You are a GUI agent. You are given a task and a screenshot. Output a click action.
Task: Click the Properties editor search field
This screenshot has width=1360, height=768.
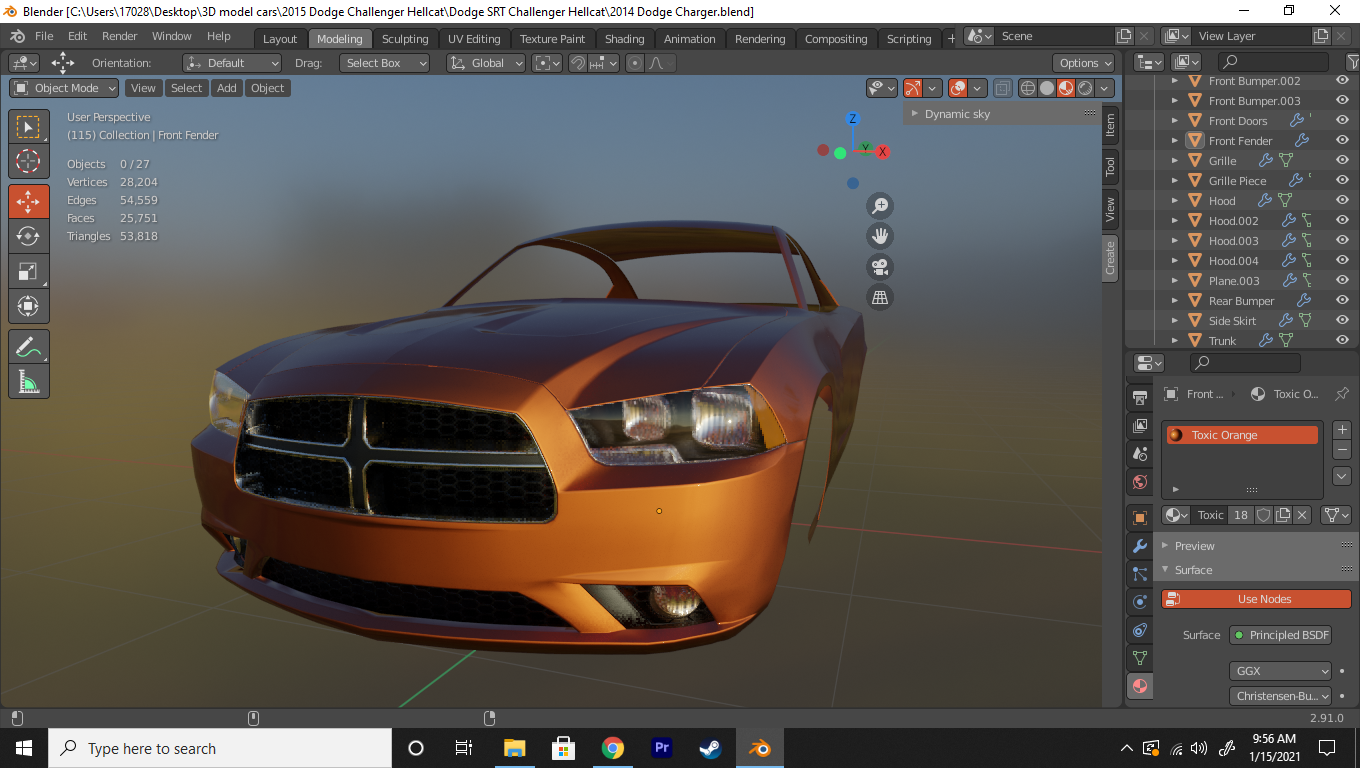(x=1245, y=363)
